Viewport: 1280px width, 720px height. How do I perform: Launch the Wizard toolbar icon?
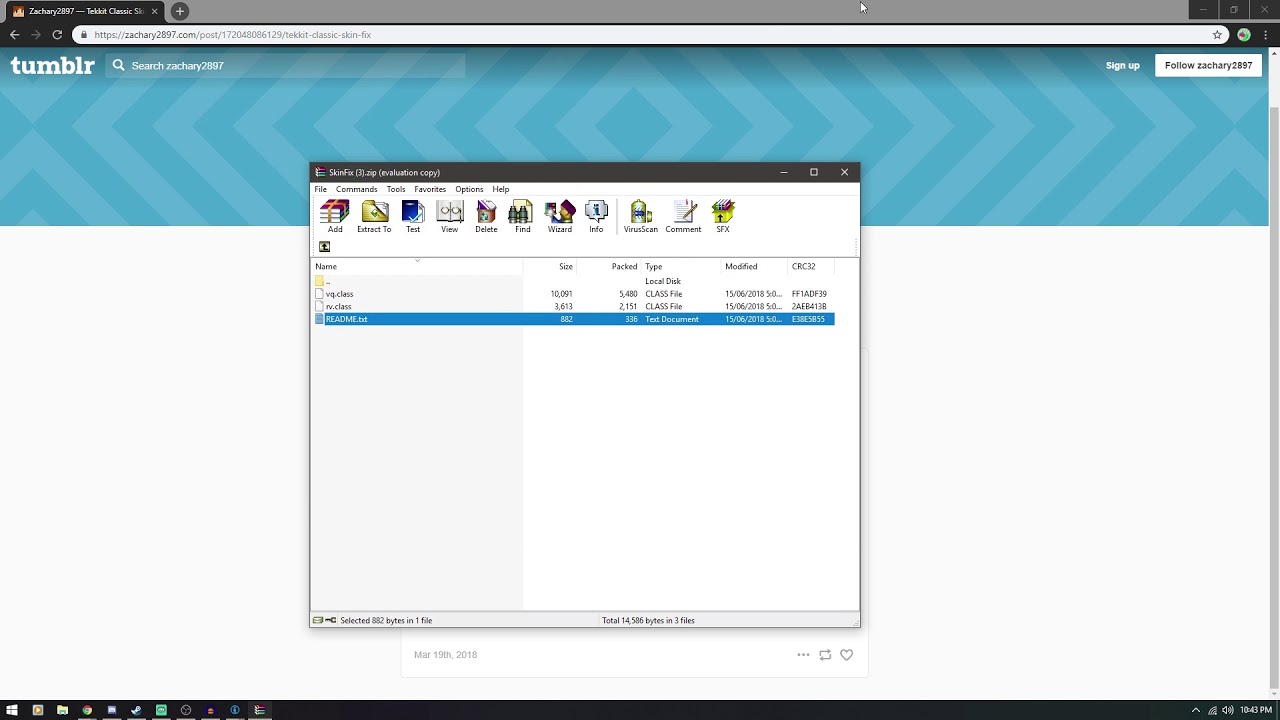click(x=560, y=217)
